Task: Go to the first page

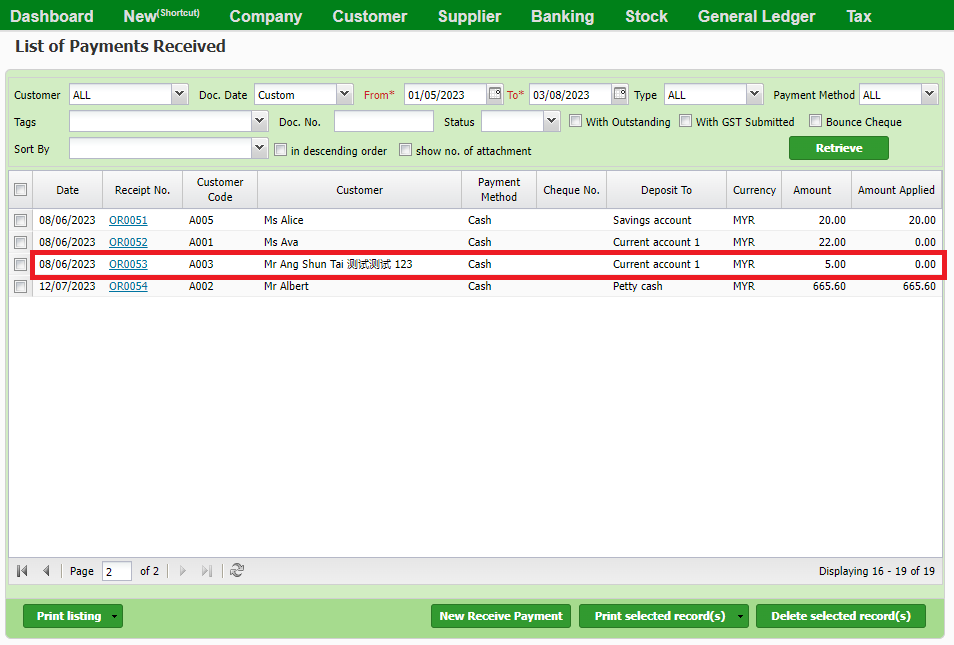Action: coord(21,570)
